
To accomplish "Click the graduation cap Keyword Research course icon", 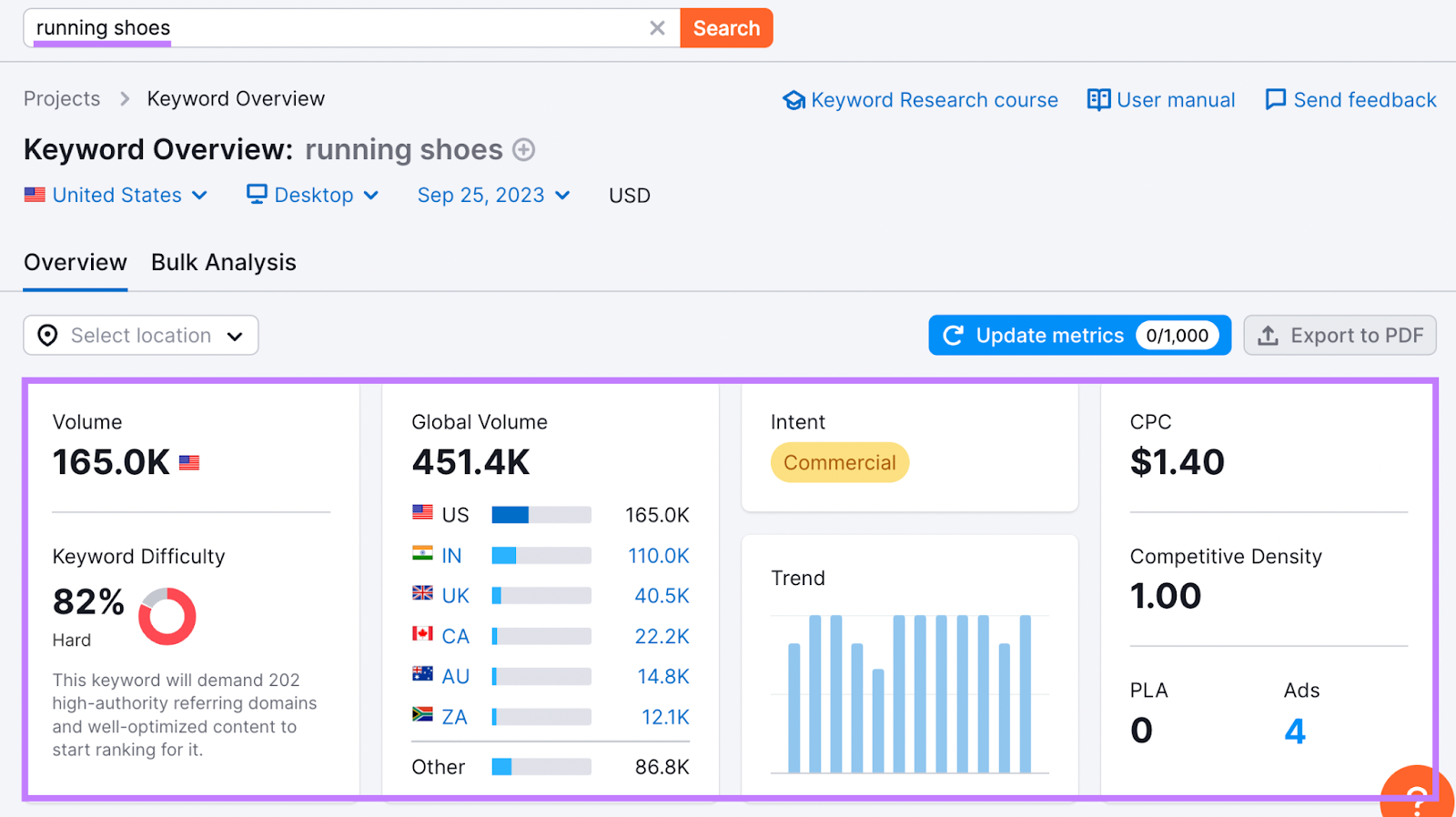I will (794, 100).
